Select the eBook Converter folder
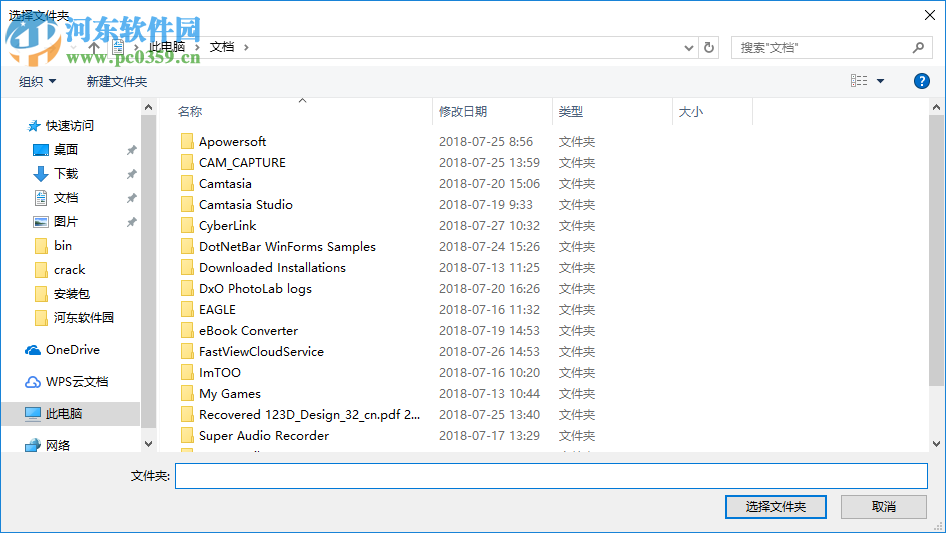946x533 pixels. click(x=248, y=331)
